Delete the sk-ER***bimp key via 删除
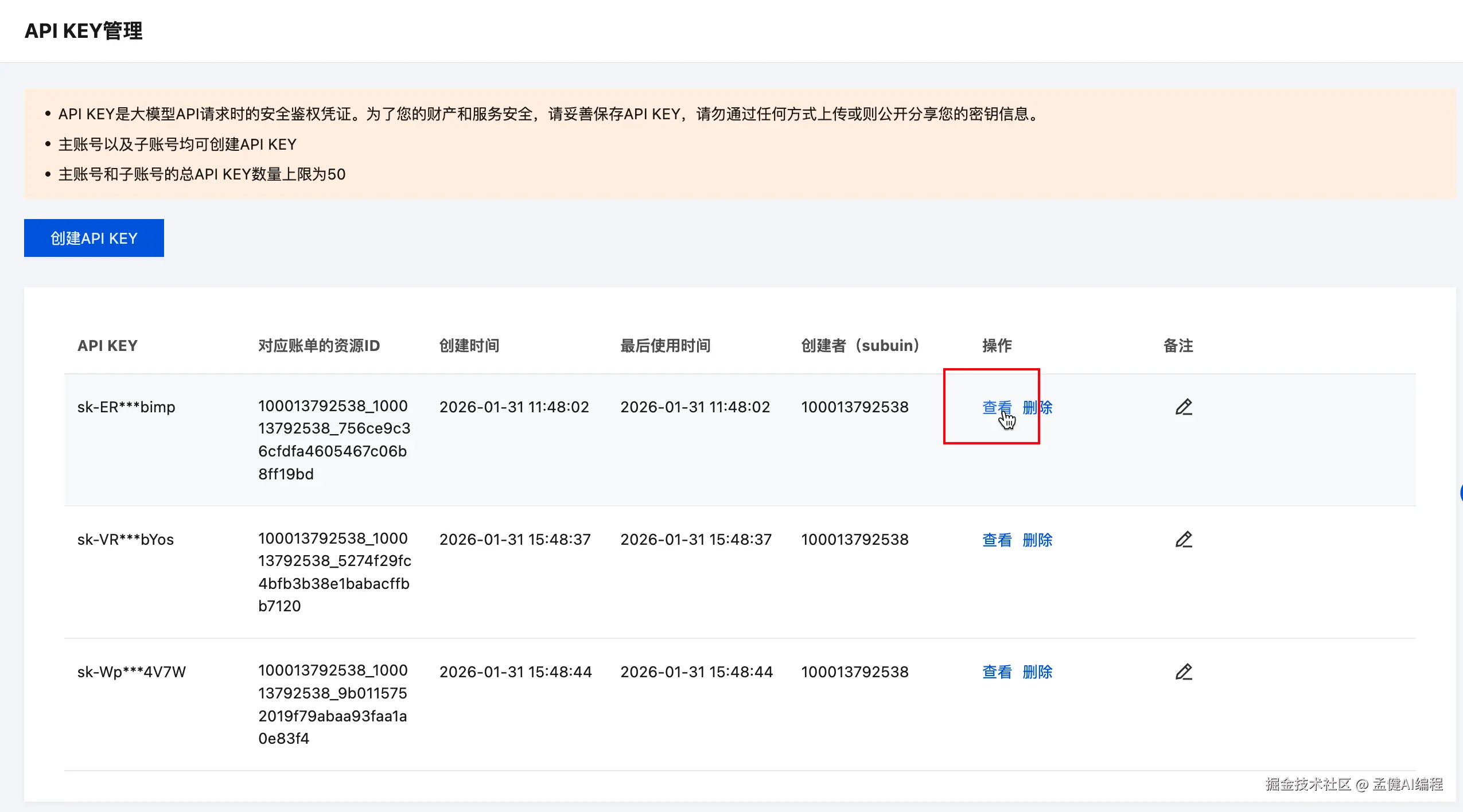Screen dimensions: 1463x812 (1037, 407)
